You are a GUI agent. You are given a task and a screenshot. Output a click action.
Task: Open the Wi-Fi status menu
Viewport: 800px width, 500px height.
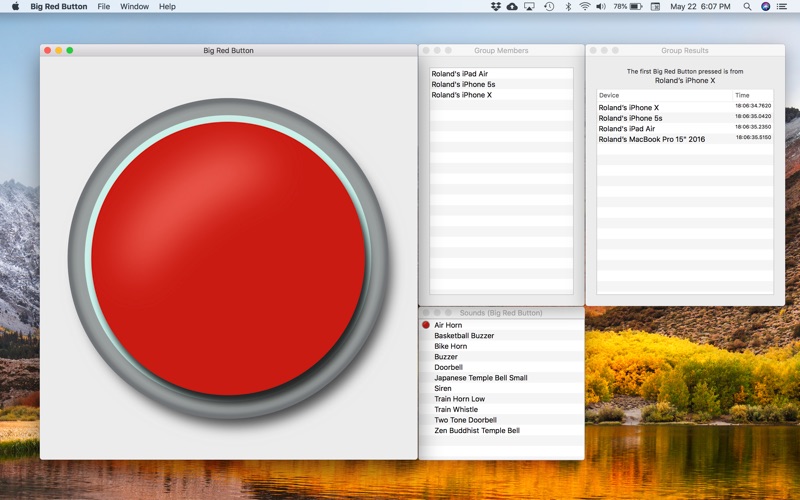[585, 7]
